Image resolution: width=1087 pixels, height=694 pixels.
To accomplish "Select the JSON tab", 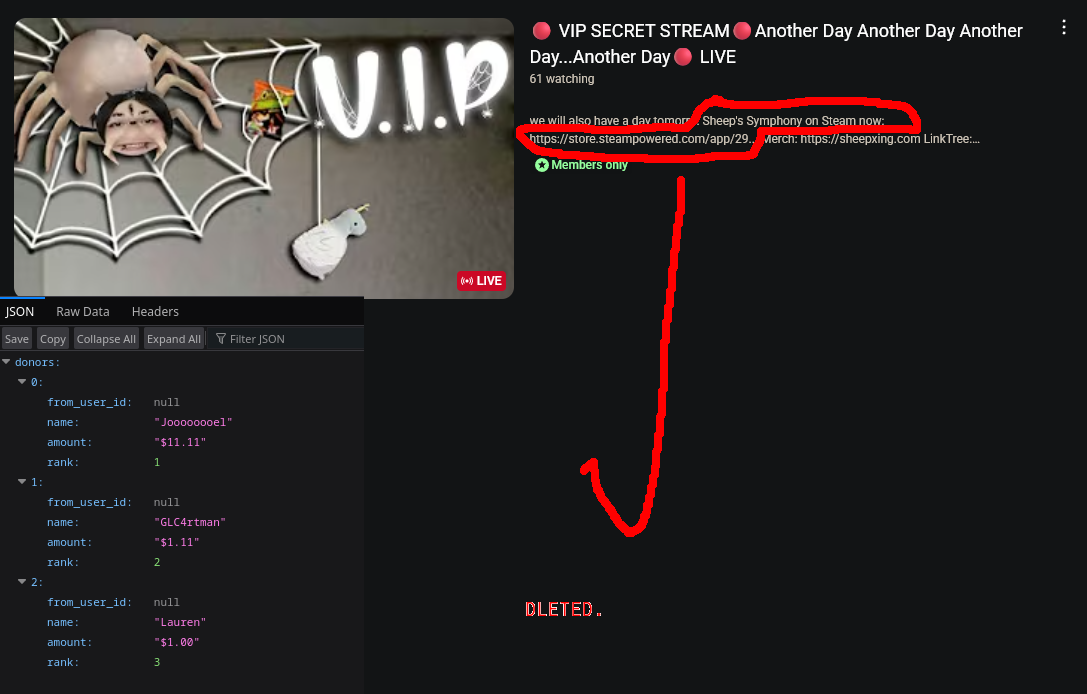I will tap(20, 311).
